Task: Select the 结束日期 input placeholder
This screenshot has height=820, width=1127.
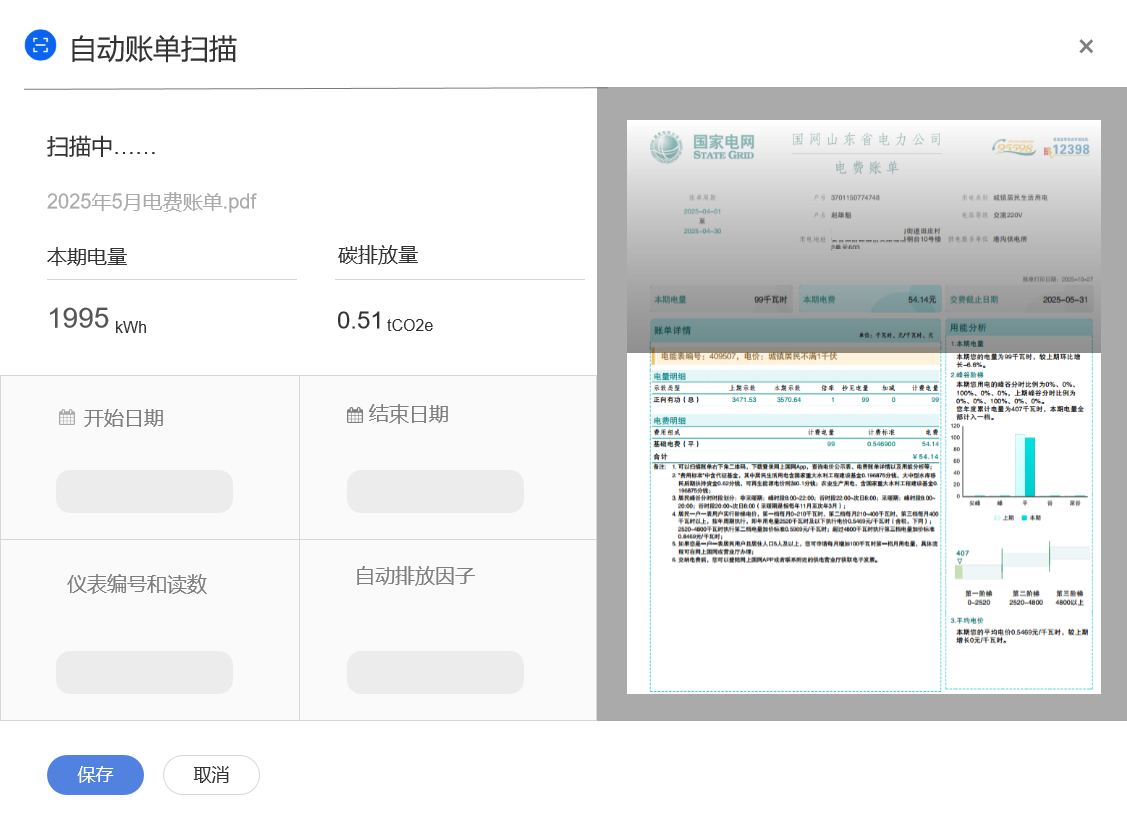Action: [435, 492]
